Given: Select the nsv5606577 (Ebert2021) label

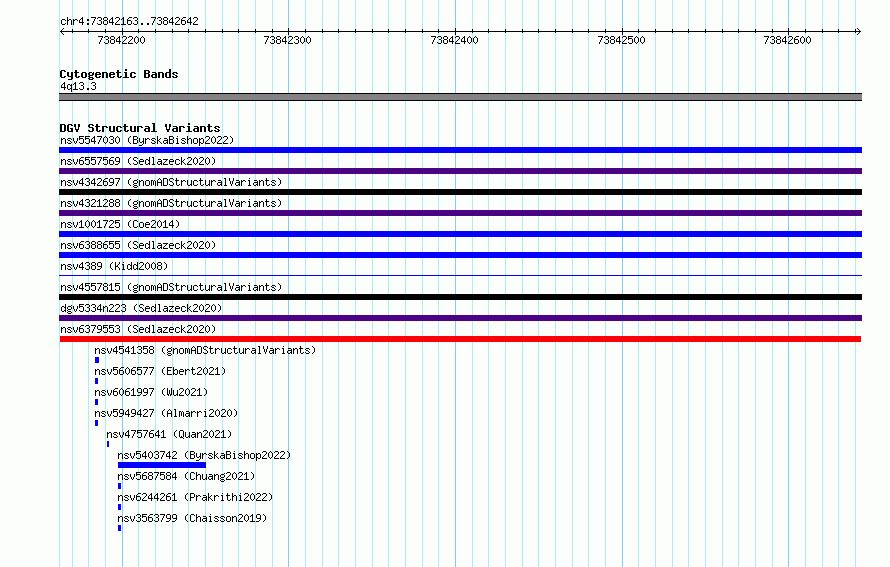Looking at the screenshot, I should (x=160, y=371).
